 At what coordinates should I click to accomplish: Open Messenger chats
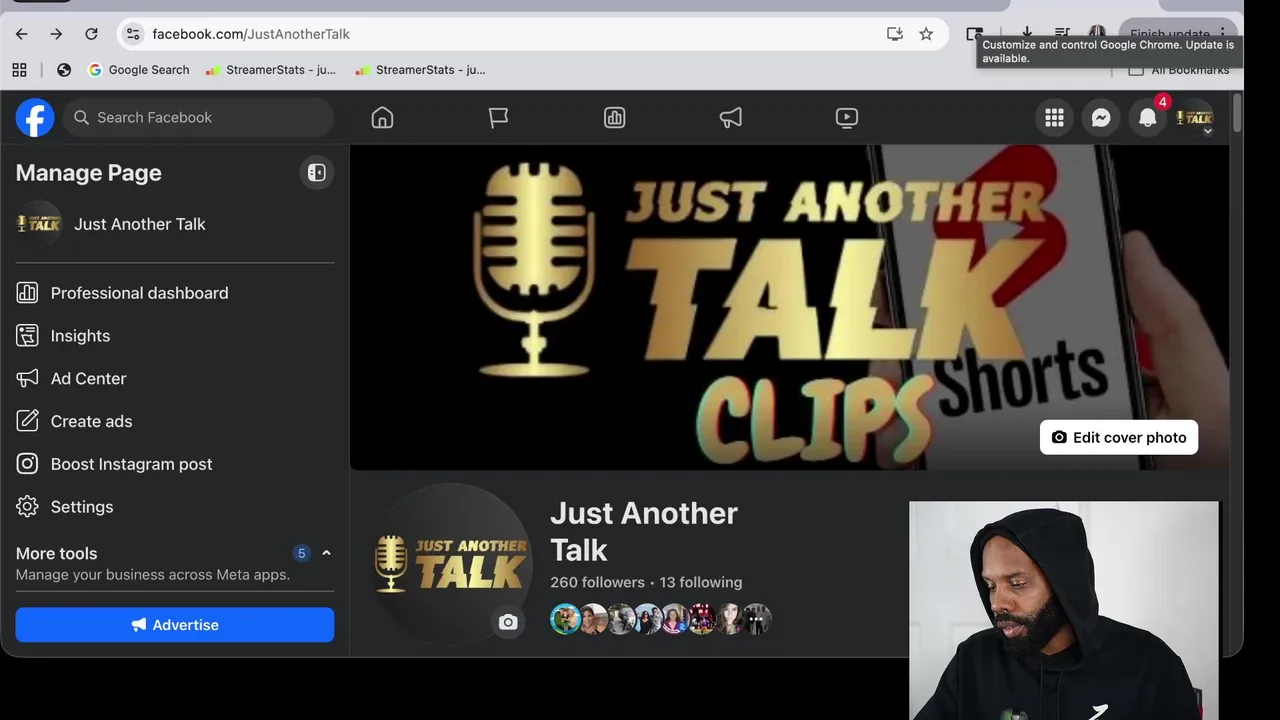click(1101, 118)
